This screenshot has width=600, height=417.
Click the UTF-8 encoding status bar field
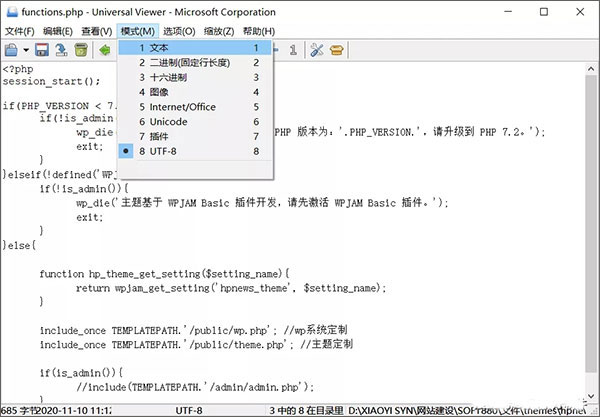(x=188, y=410)
